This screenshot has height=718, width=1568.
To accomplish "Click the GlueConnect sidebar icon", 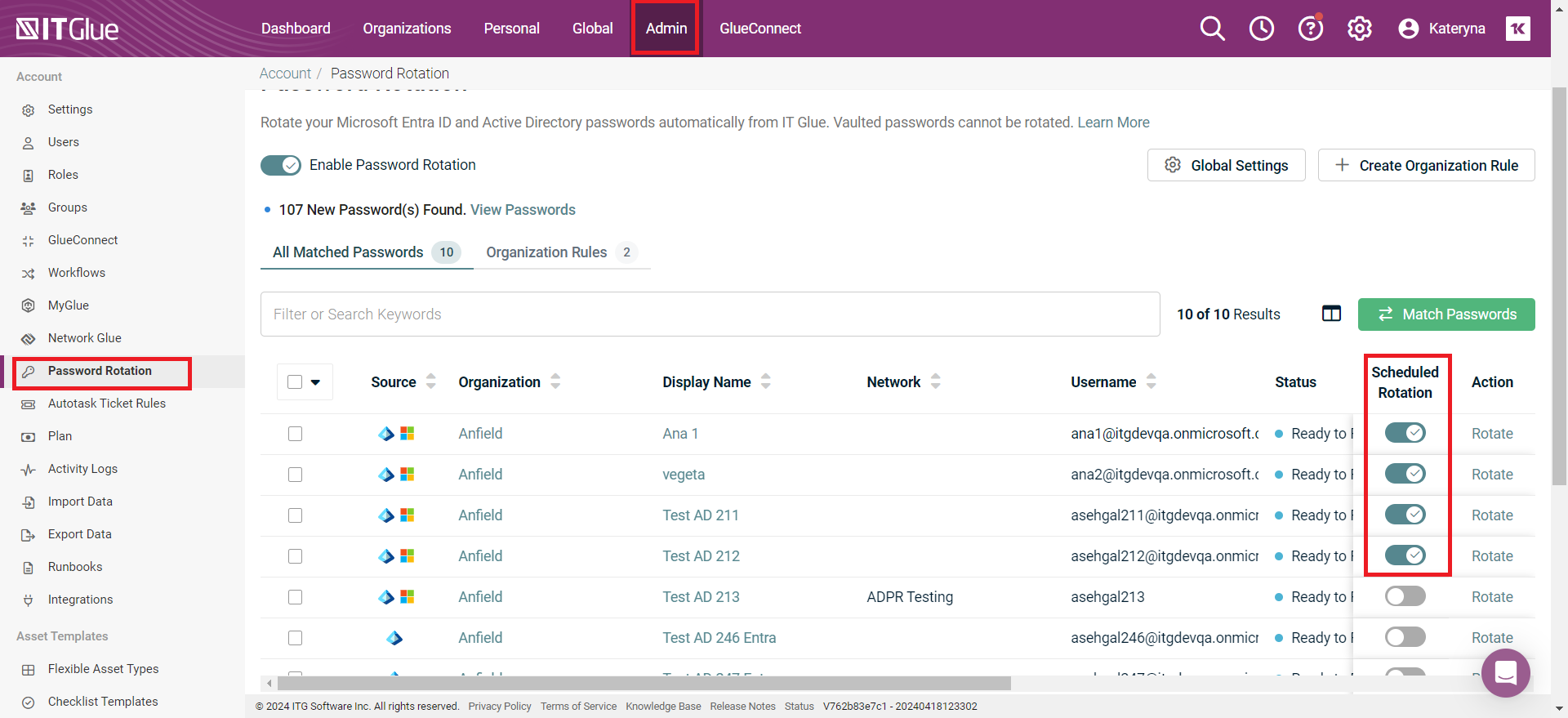I will click(29, 240).
